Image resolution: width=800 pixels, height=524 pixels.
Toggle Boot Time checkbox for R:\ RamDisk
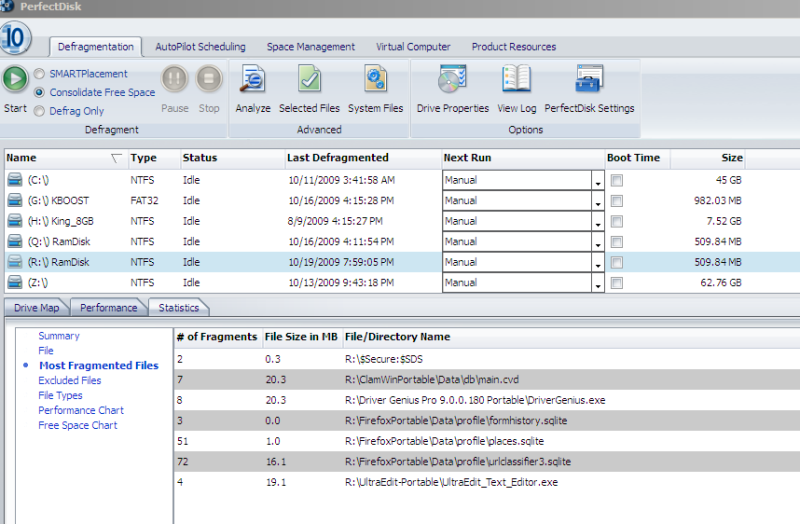pyautogui.click(x=617, y=262)
